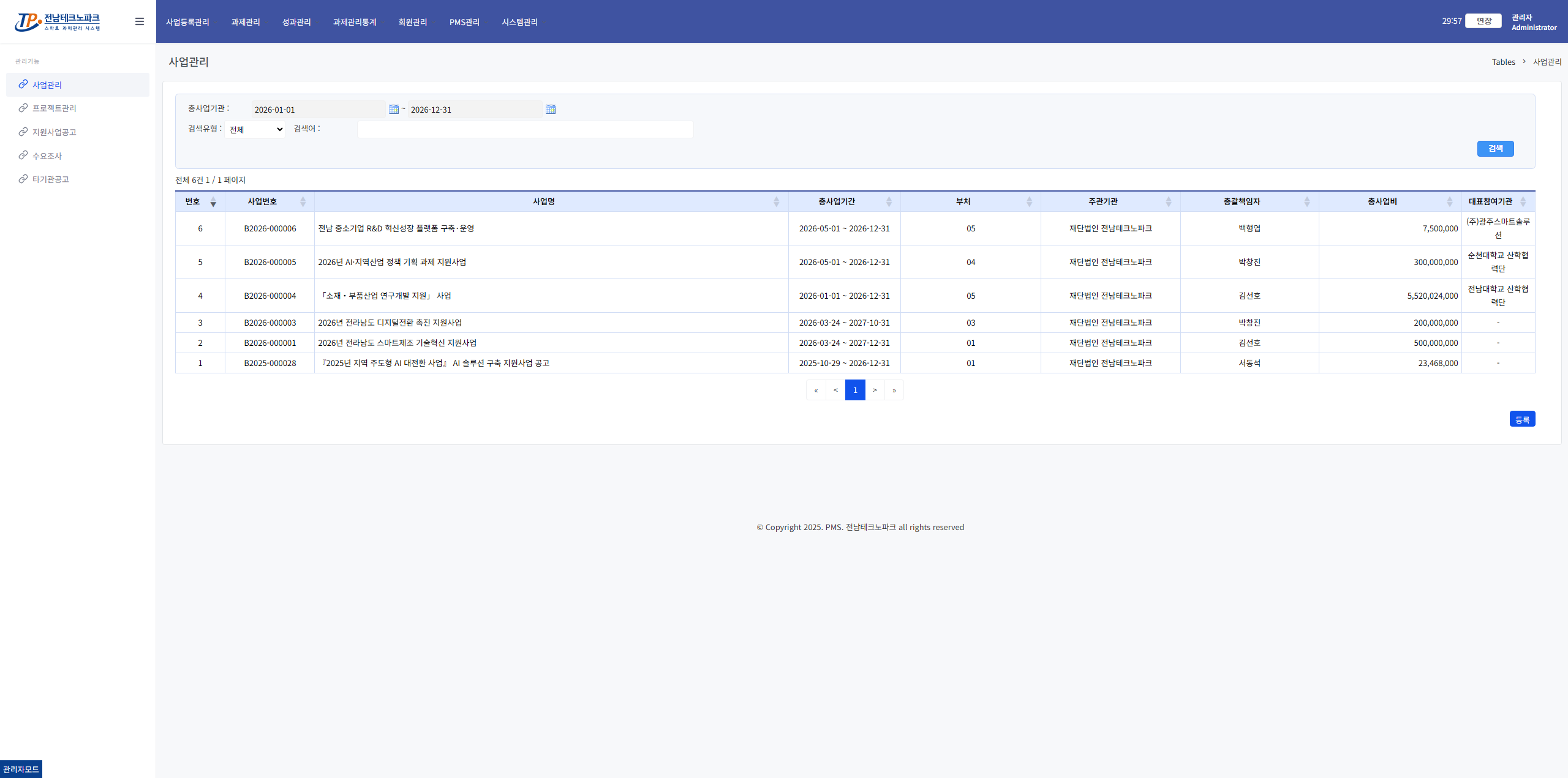Open the PMS관리 top menu
This screenshot has width=1568, height=778.
tap(464, 22)
